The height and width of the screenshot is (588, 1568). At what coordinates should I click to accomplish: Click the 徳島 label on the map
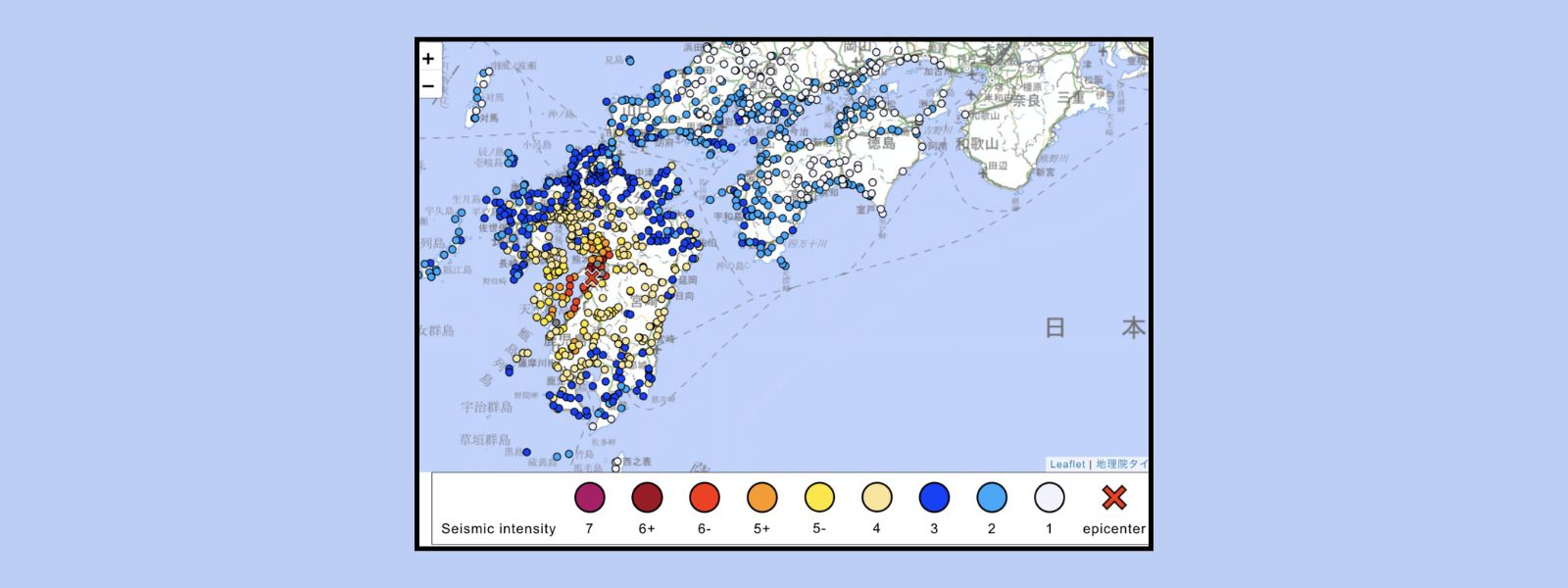click(x=881, y=143)
